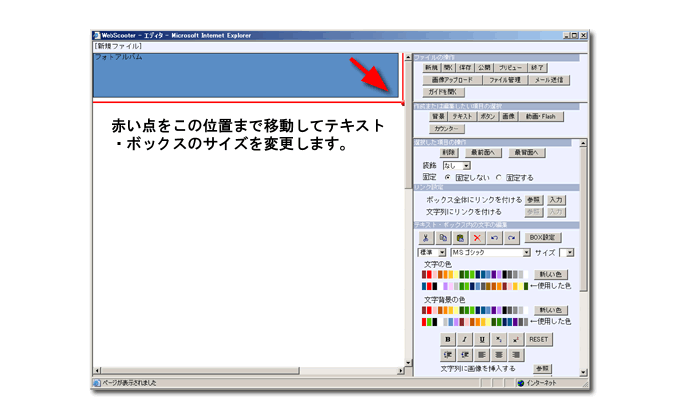Click the ファイル管理 button
This screenshot has height=420, width=680.
coord(505,80)
